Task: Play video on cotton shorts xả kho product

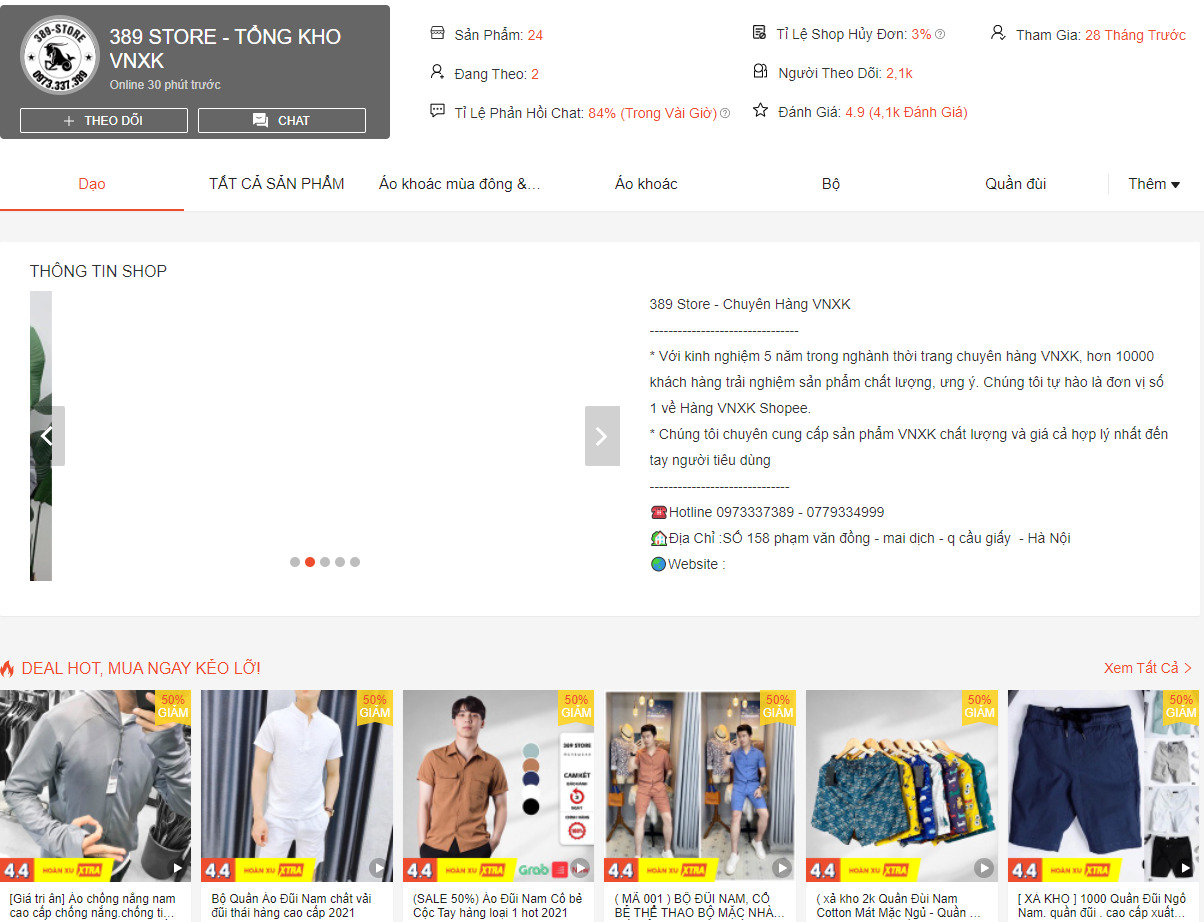Action: pos(984,868)
